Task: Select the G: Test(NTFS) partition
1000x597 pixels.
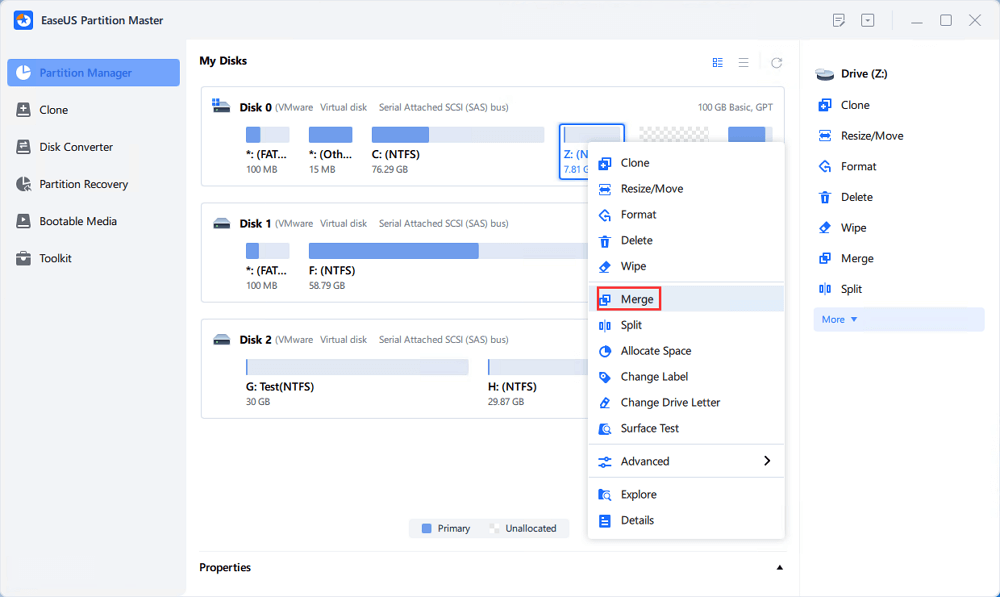Action: [x=357, y=367]
